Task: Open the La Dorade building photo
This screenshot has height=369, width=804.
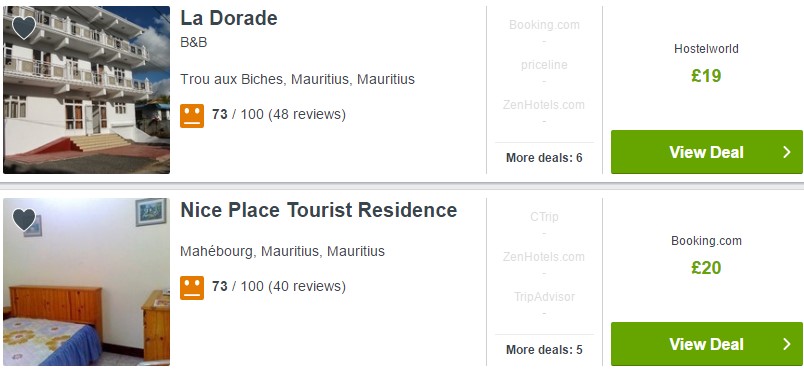Action: 86,90
